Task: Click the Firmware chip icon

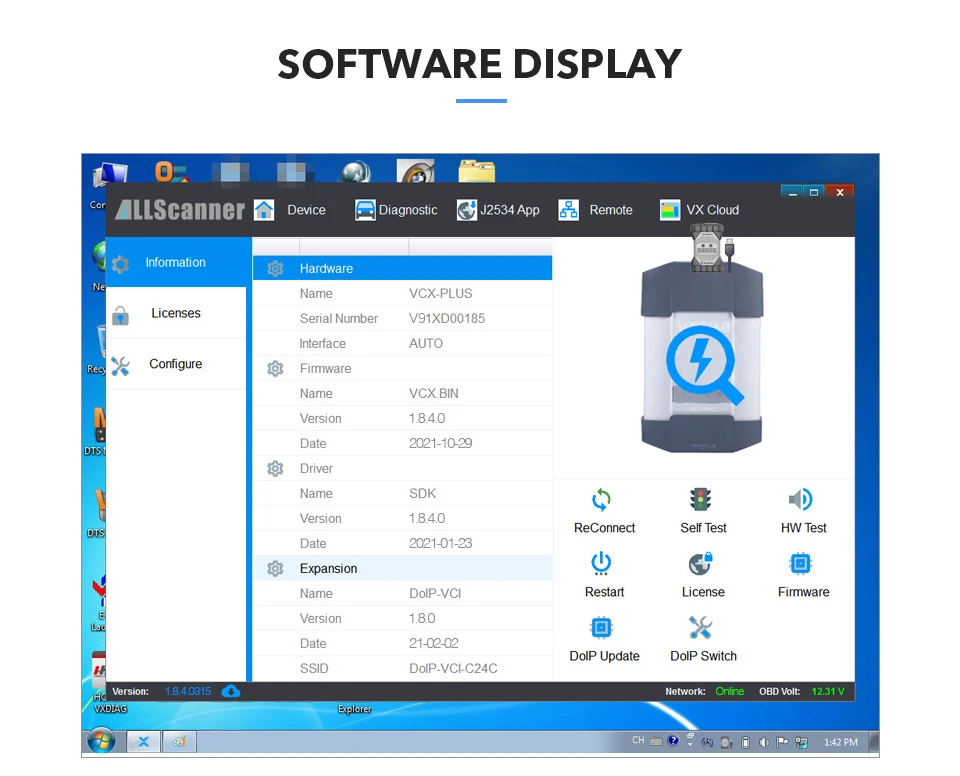Action: 800,563
